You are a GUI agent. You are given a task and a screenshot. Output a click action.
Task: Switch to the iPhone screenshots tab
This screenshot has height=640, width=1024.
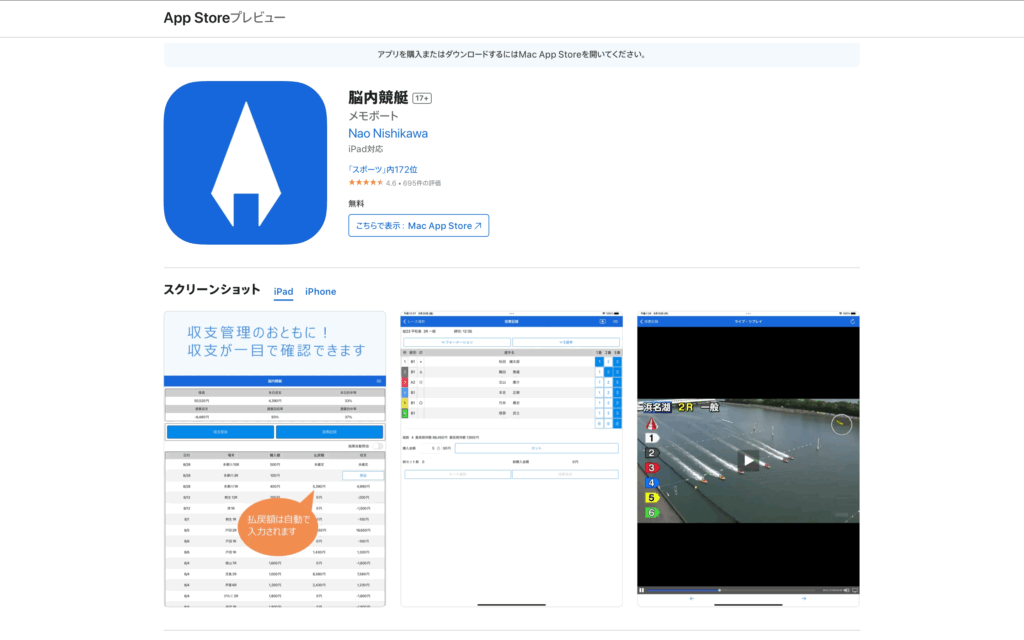click(x=321, y=291)
